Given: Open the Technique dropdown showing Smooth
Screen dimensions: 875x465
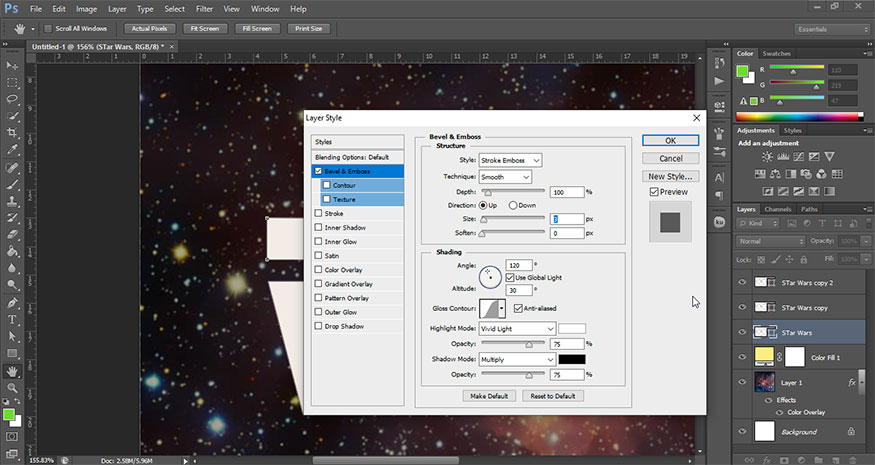Looking at the screenshot, I should pos(505,177).
